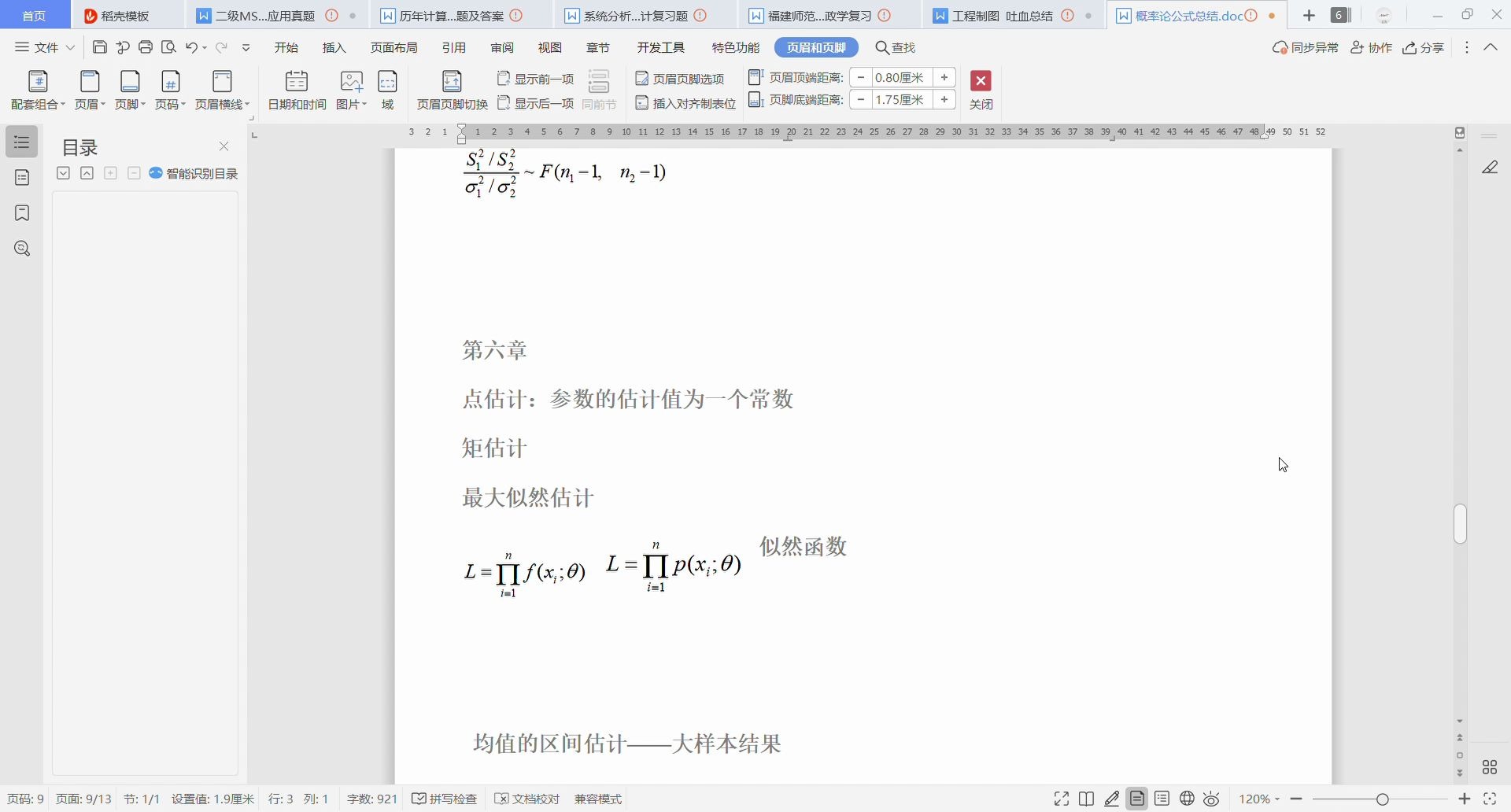1511x812 pixels.
Task: Open Print Preview icon
Action: click(168, 47)
